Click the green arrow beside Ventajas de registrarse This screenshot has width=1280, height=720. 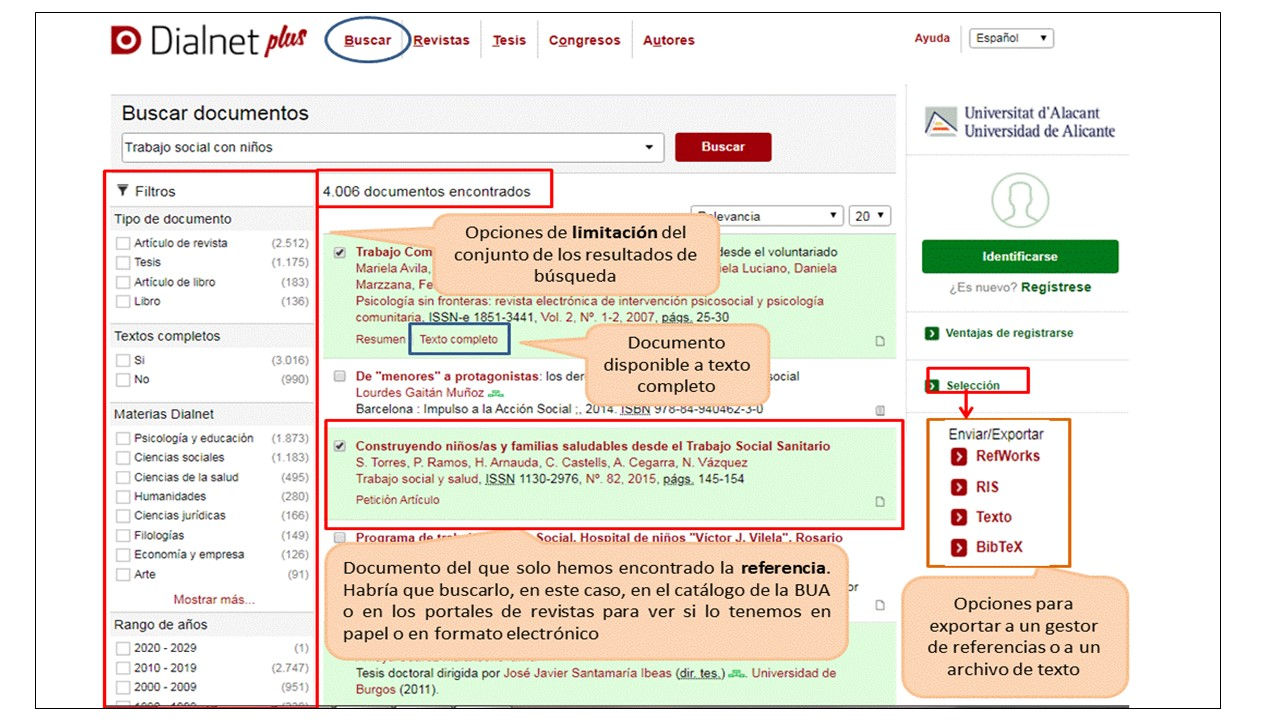(932, 334)
